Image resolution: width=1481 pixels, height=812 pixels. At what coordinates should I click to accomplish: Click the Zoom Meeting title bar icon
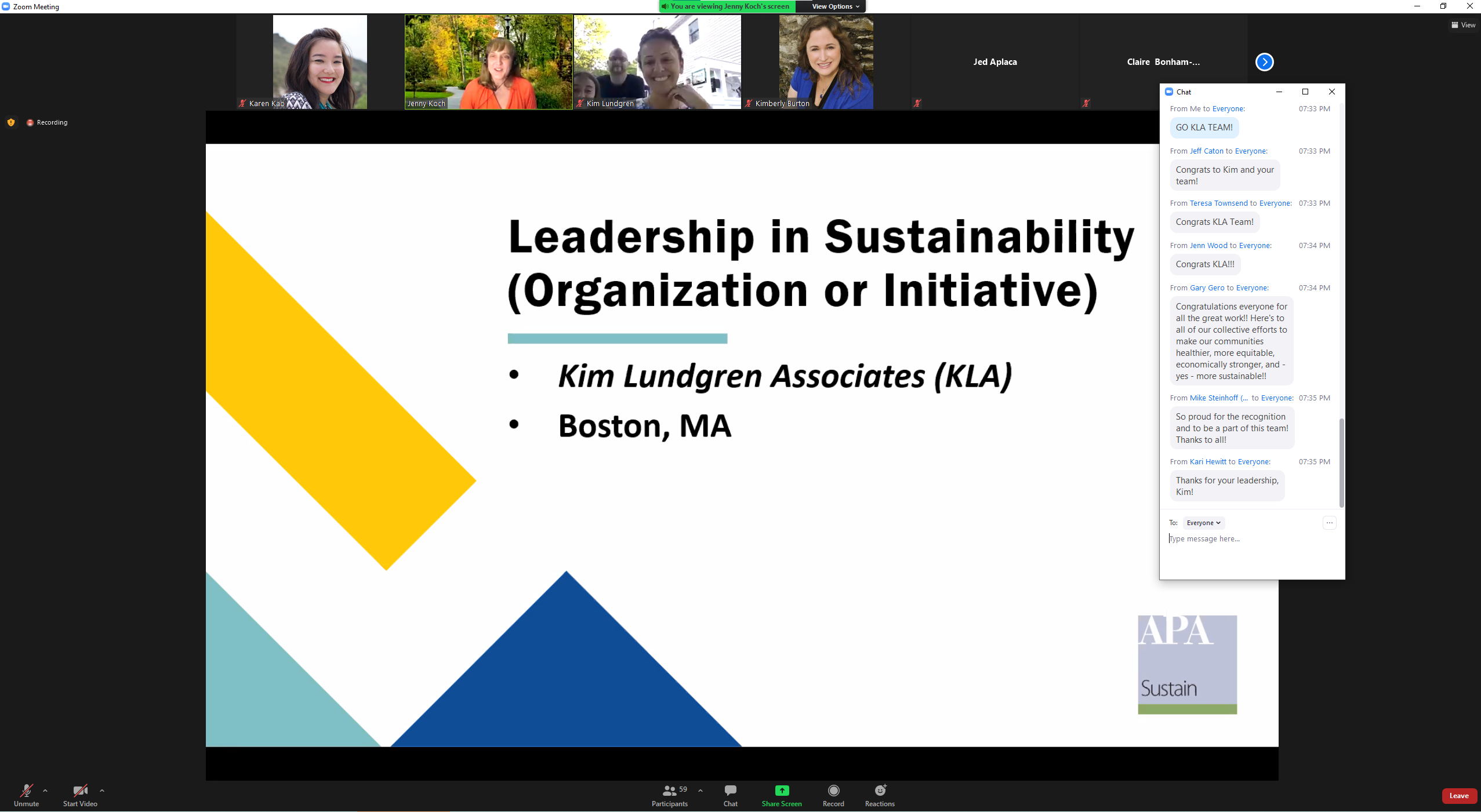coord(6,6)
